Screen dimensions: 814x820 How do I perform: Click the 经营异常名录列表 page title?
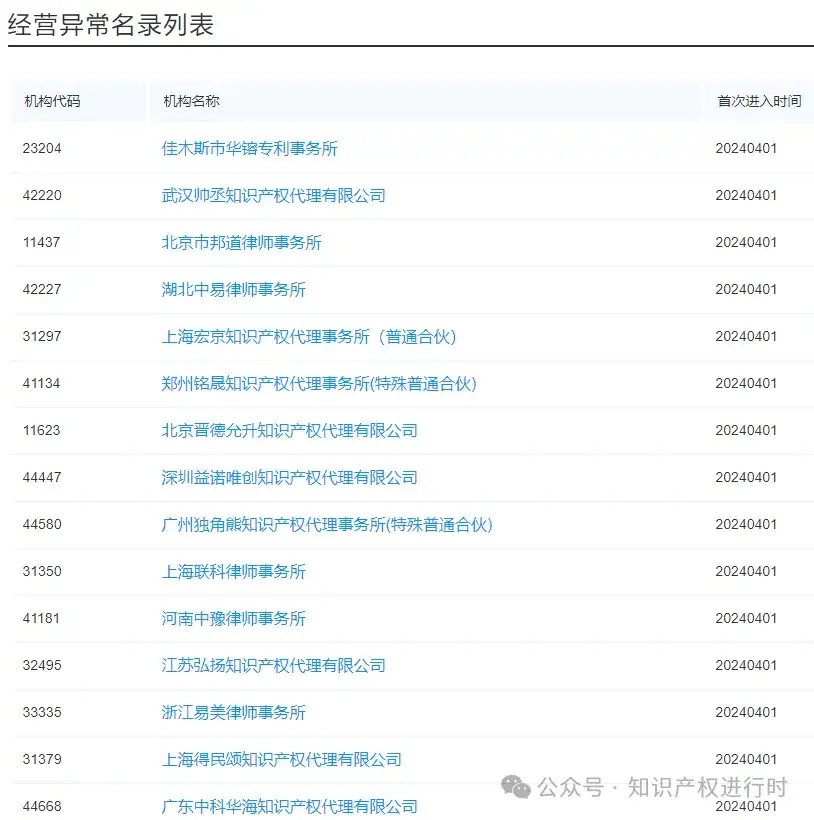111,25
